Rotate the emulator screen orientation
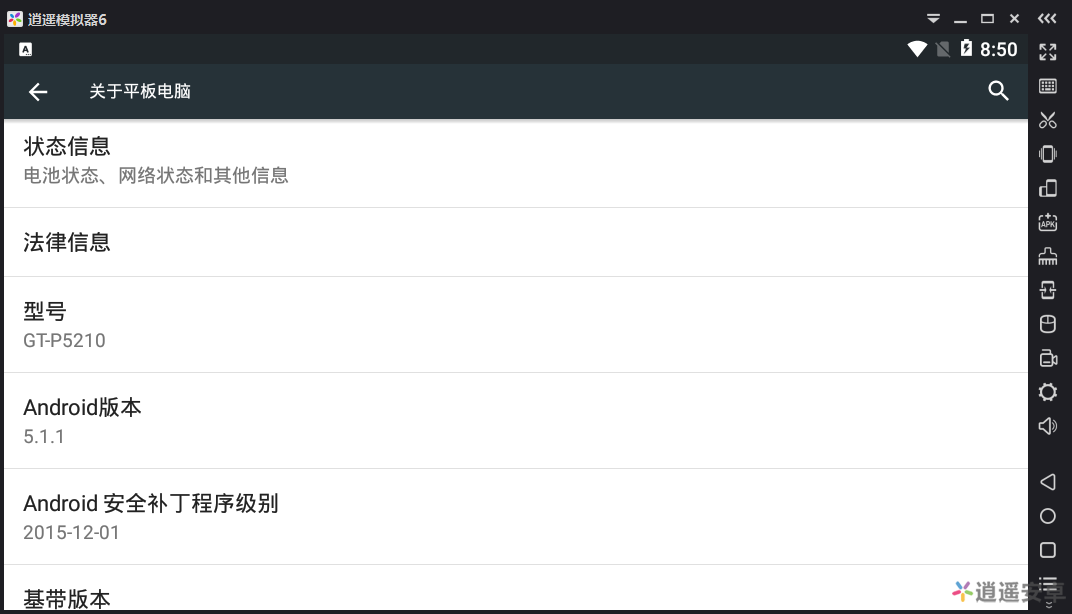Viewport: 1072px width, 614px height. [1047, 188]
